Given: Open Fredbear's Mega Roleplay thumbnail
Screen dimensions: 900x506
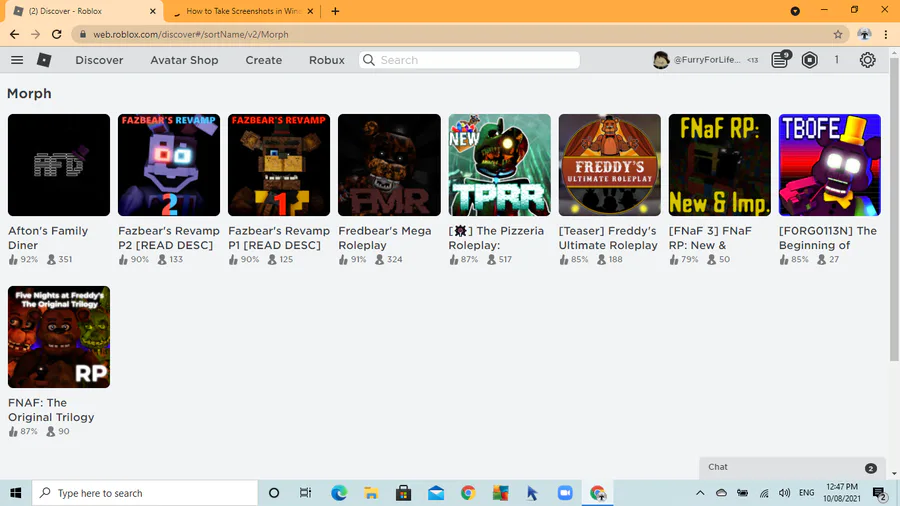Looking at the screenshot, I should 389,165.
